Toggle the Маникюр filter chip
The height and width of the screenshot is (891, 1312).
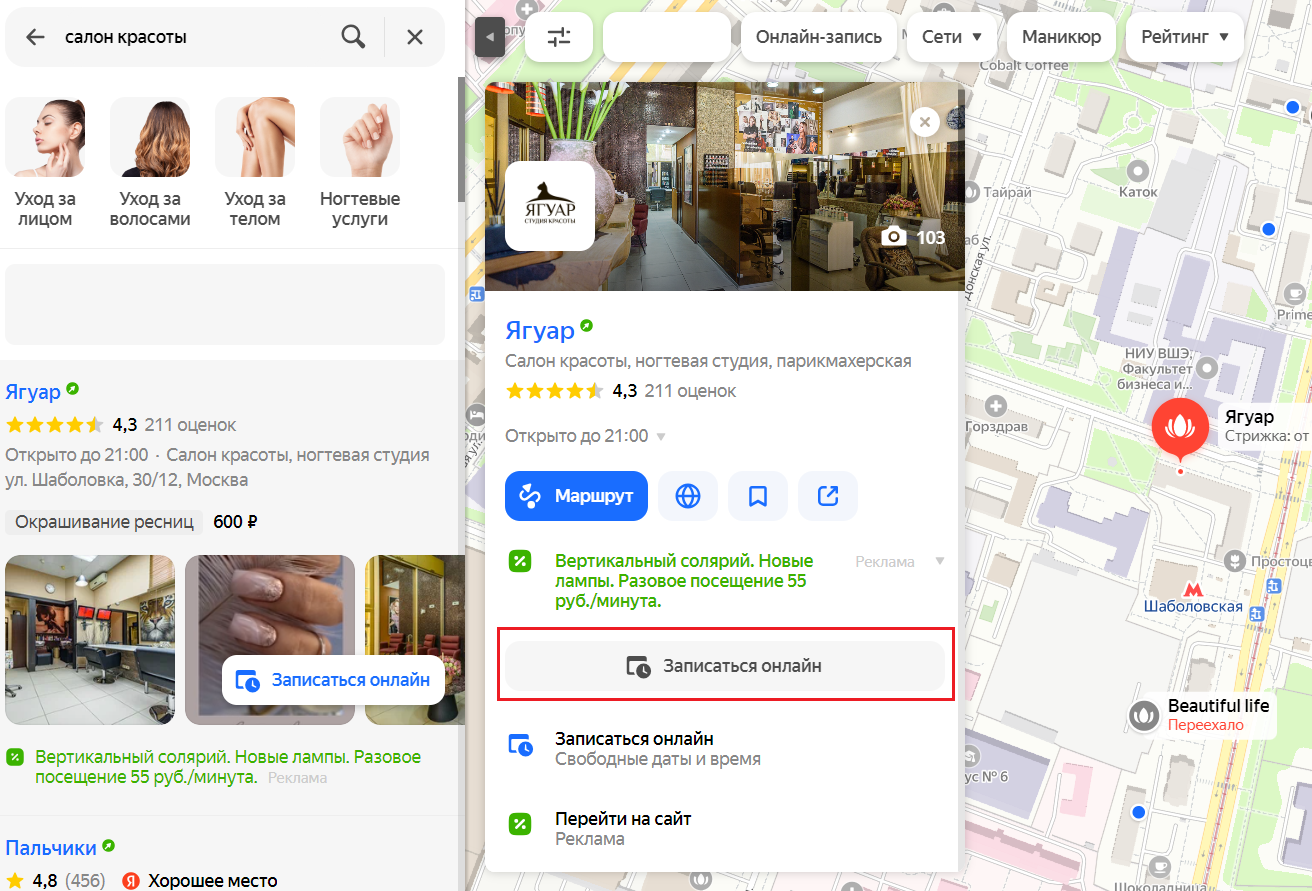tap(1061, 37)
